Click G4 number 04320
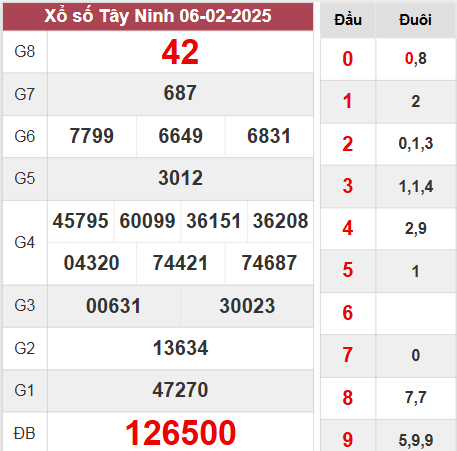The height and width of the screenshot is (451, 457). coord(92,263)
